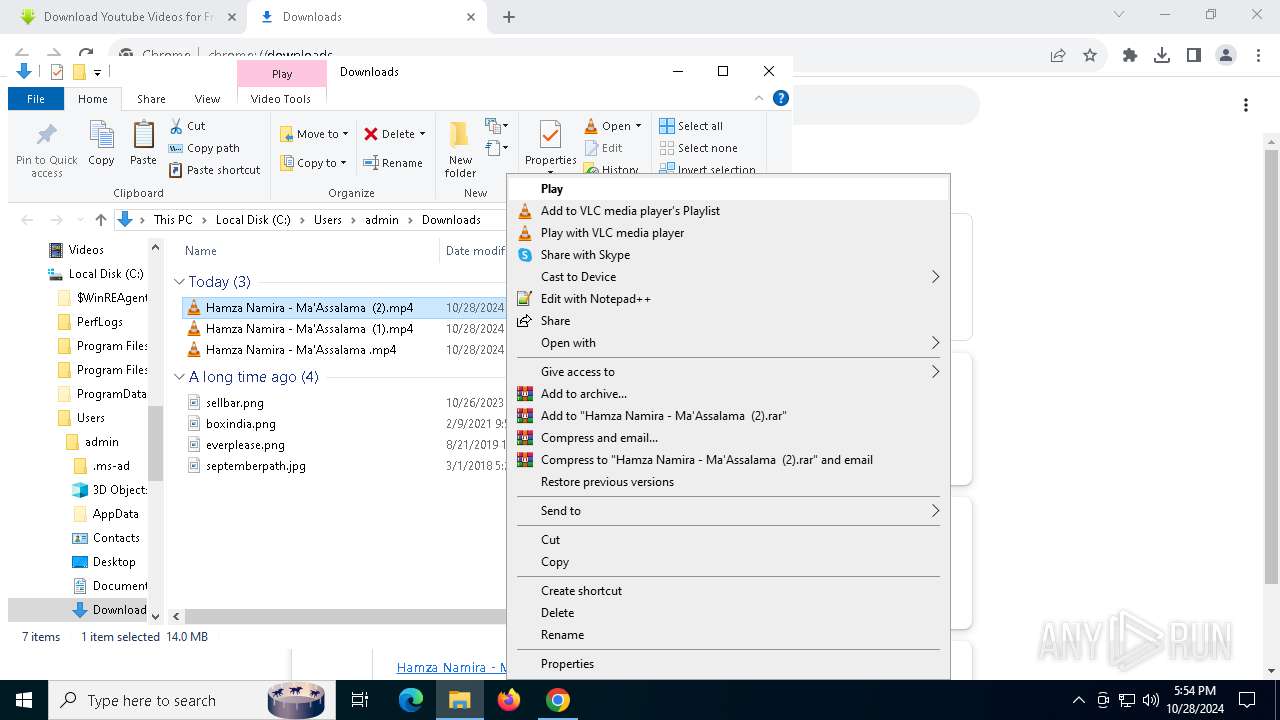
Task: Click Select all in ribbon
Action: pyautogui.click(x=691, y=126)
